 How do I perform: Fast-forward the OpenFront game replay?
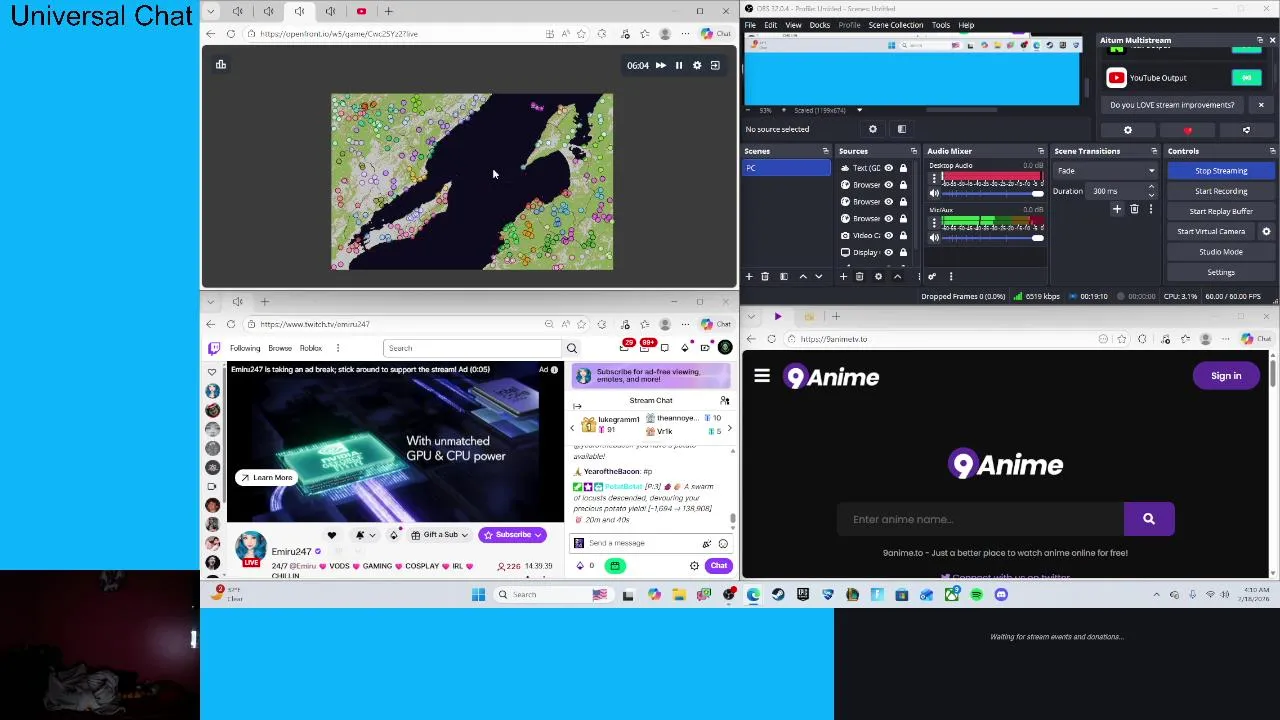660,65
